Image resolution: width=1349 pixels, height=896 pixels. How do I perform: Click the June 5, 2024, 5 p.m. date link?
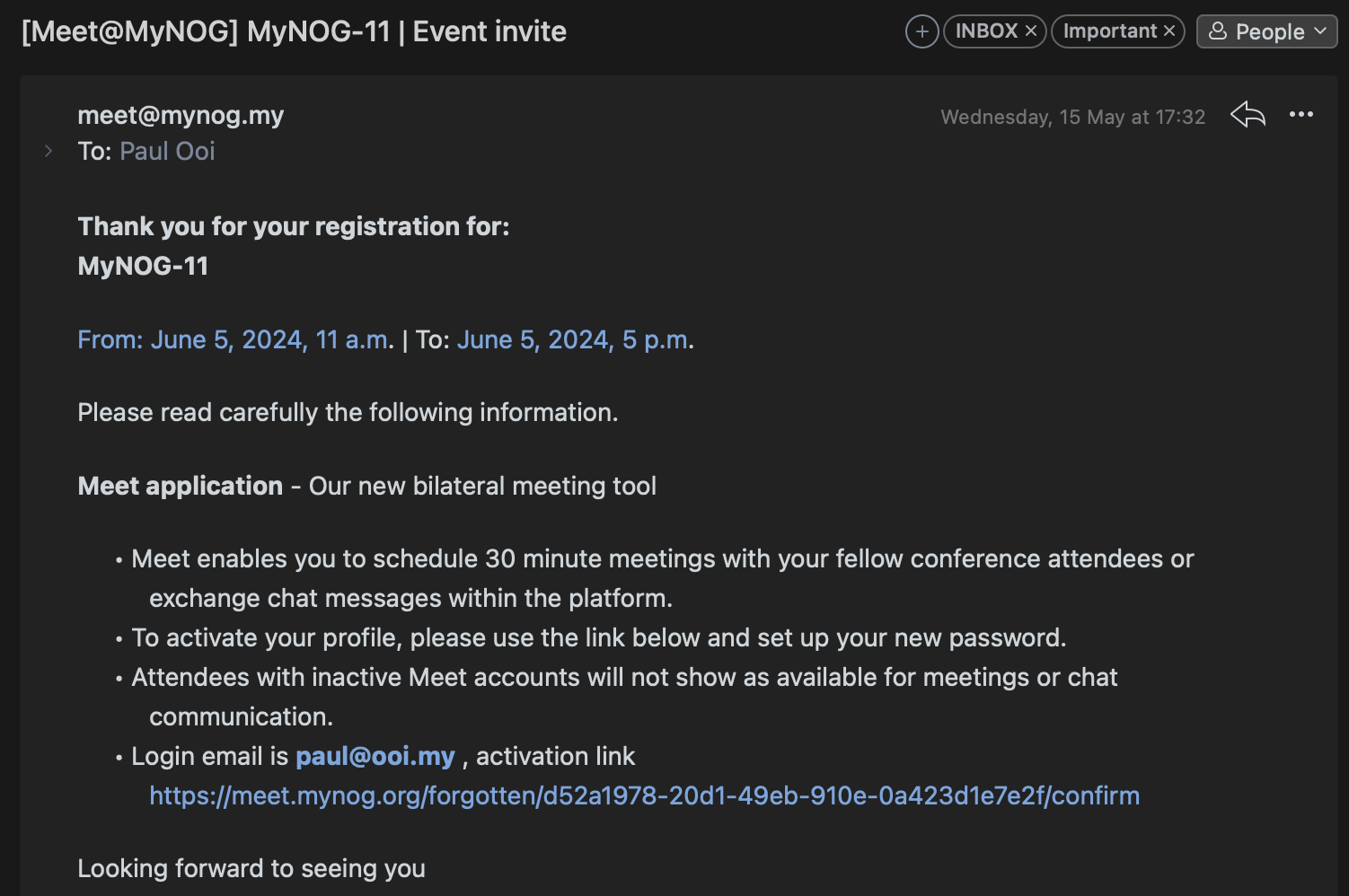573,339
